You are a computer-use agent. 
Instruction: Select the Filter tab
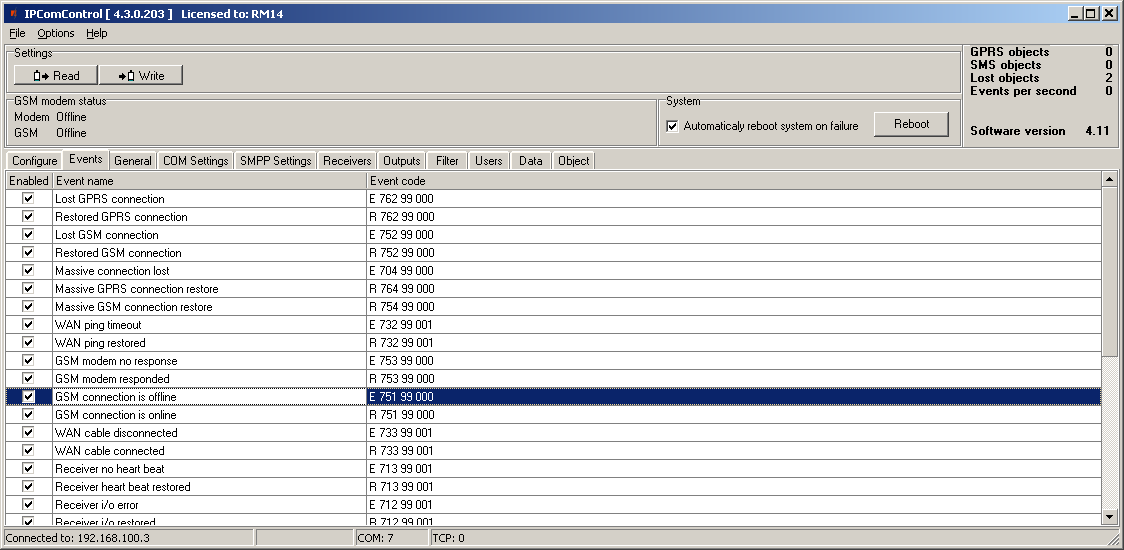coord(447,161)
